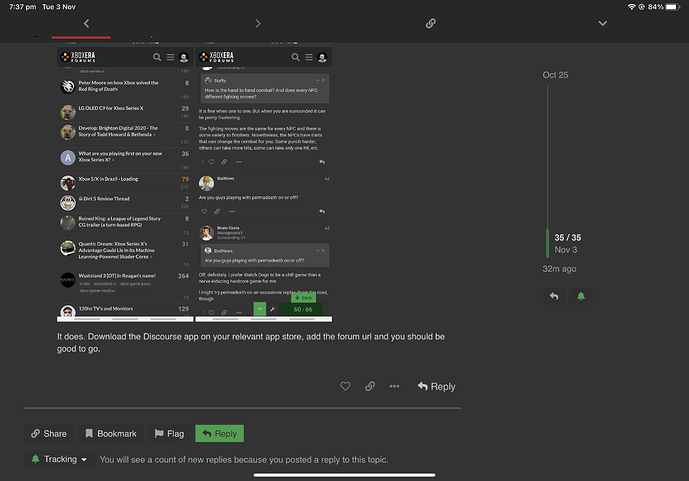The height and width of the screenshot is (481, 689).
Task: Click XboxEra Forums logo in right screenshot
Action: 216,57
